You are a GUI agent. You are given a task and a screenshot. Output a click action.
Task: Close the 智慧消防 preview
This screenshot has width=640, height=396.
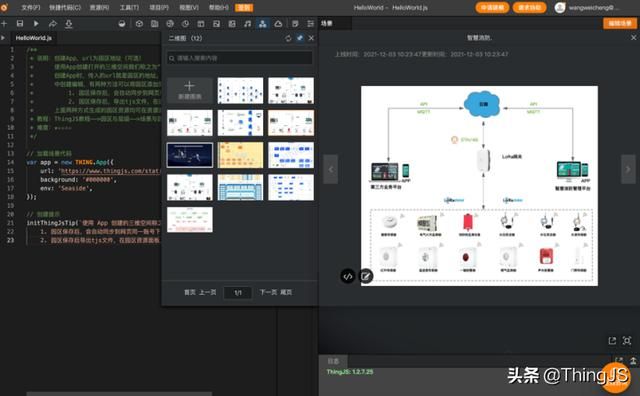pos(633,38)
